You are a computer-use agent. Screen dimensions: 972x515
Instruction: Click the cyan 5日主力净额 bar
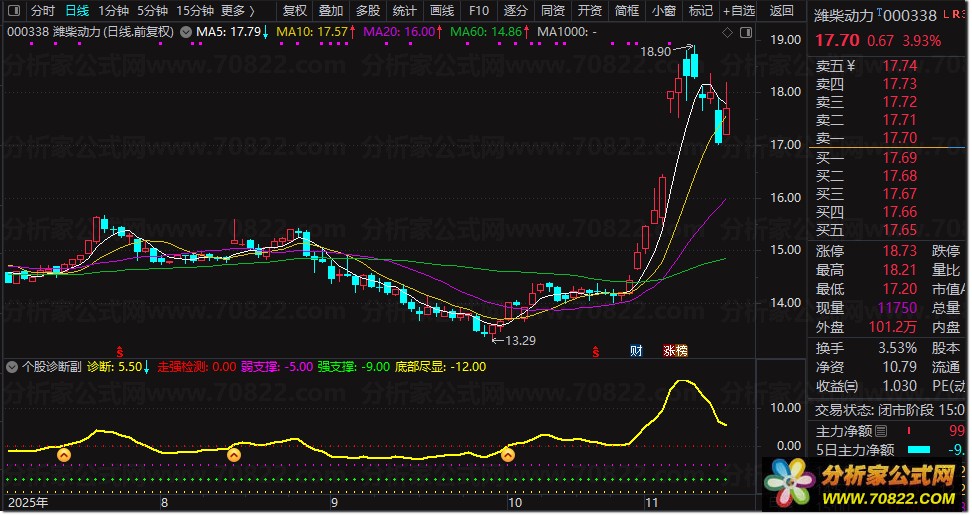pyautogui.click(x=919, y=450)
